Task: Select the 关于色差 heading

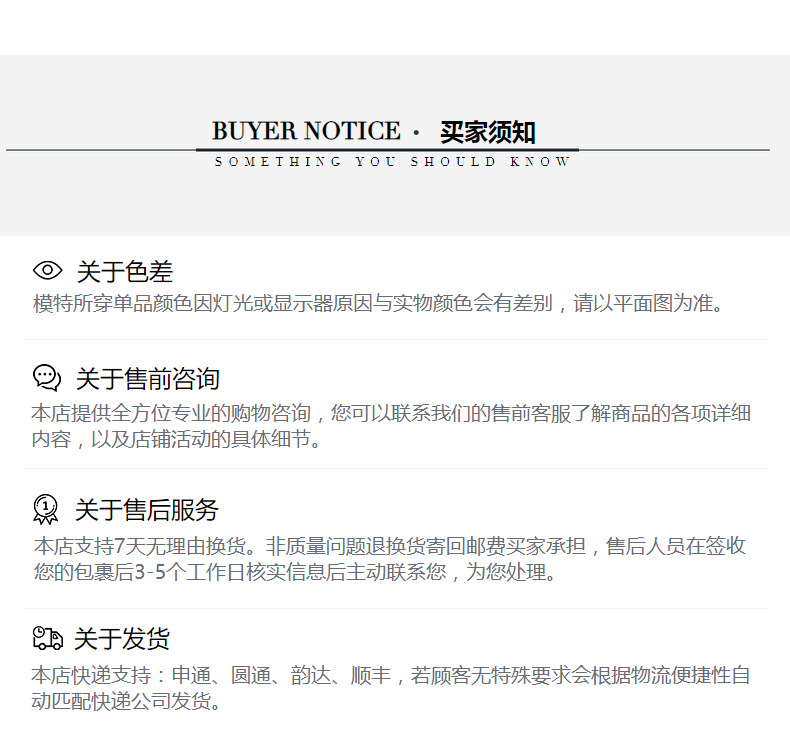Action: (125, 272)
